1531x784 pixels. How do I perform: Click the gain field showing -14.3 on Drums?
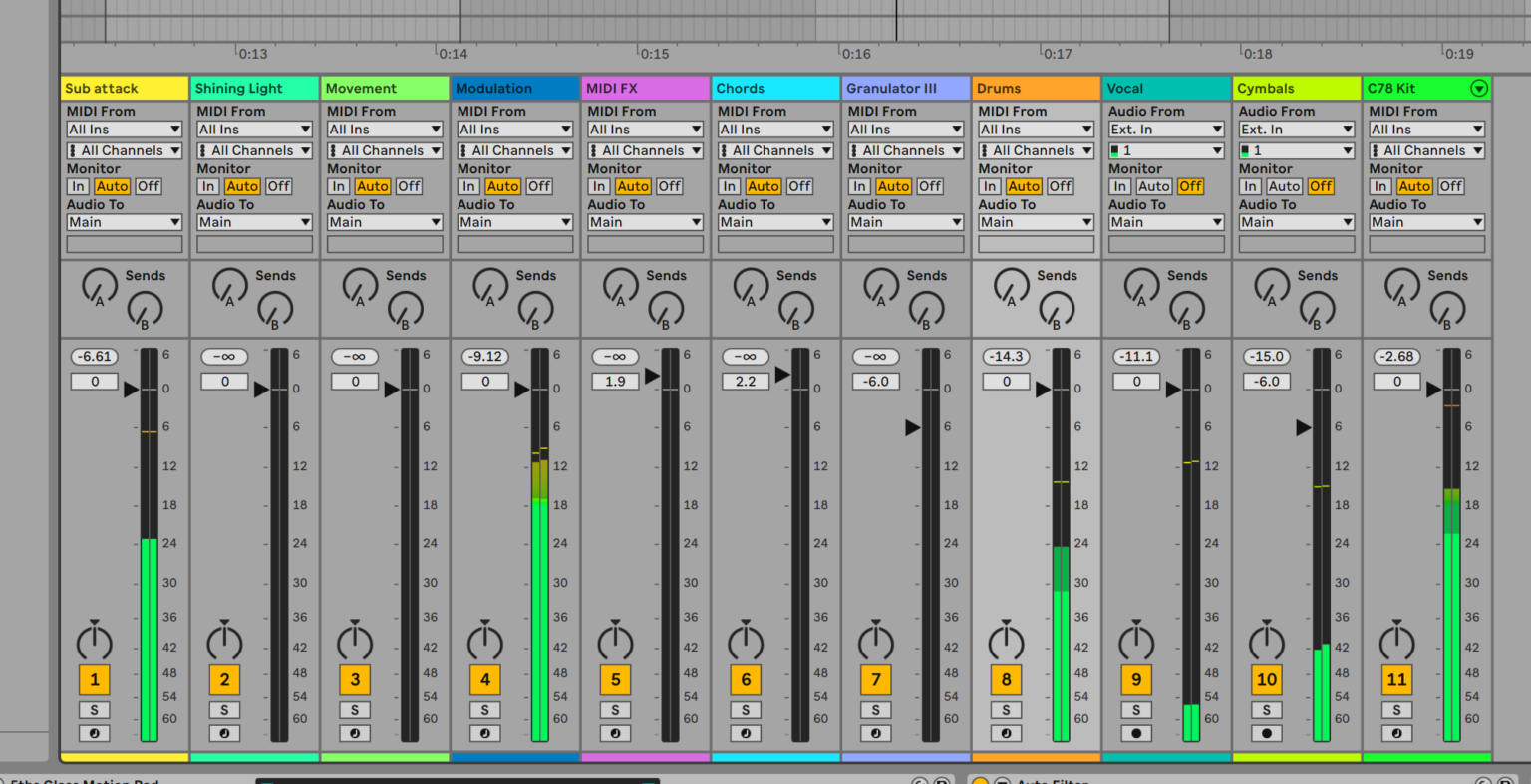[x=1006, y=356]
